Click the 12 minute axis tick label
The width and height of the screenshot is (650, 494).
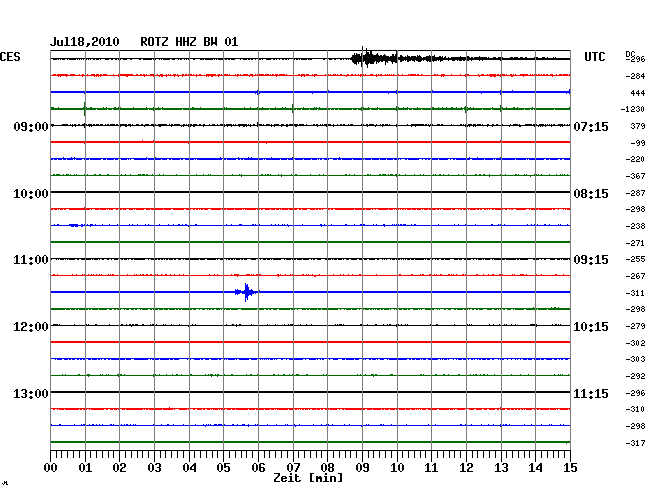tap(466, 468)
